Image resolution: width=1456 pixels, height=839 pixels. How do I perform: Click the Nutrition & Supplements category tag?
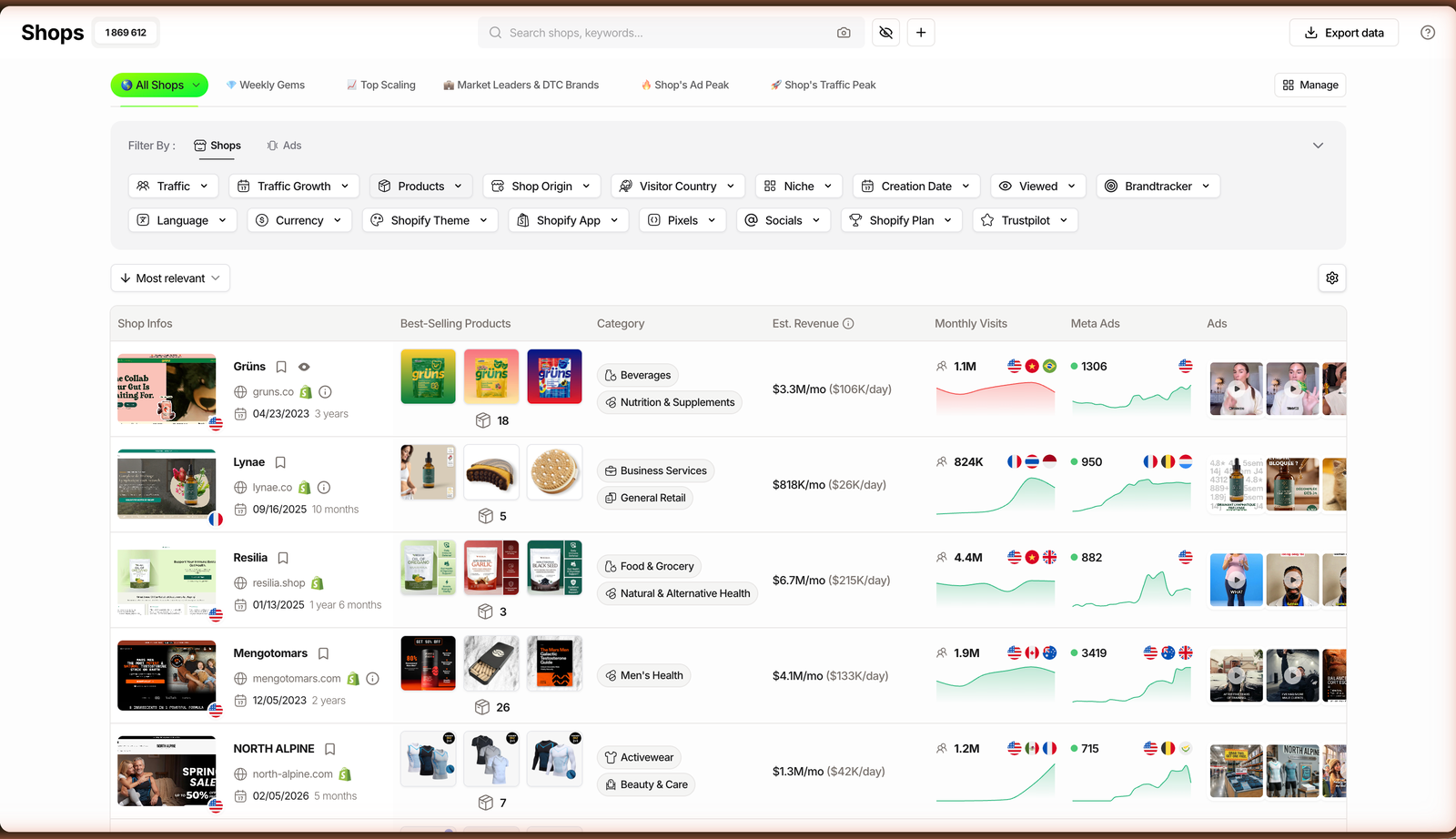point(670,402)
